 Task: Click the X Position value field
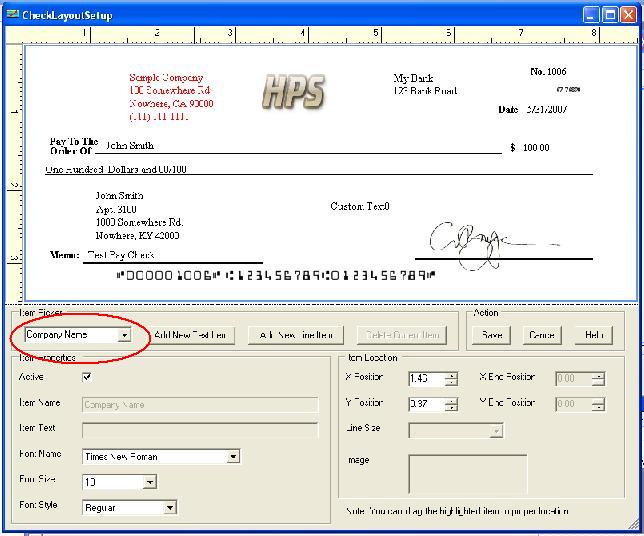coord(426,378)
